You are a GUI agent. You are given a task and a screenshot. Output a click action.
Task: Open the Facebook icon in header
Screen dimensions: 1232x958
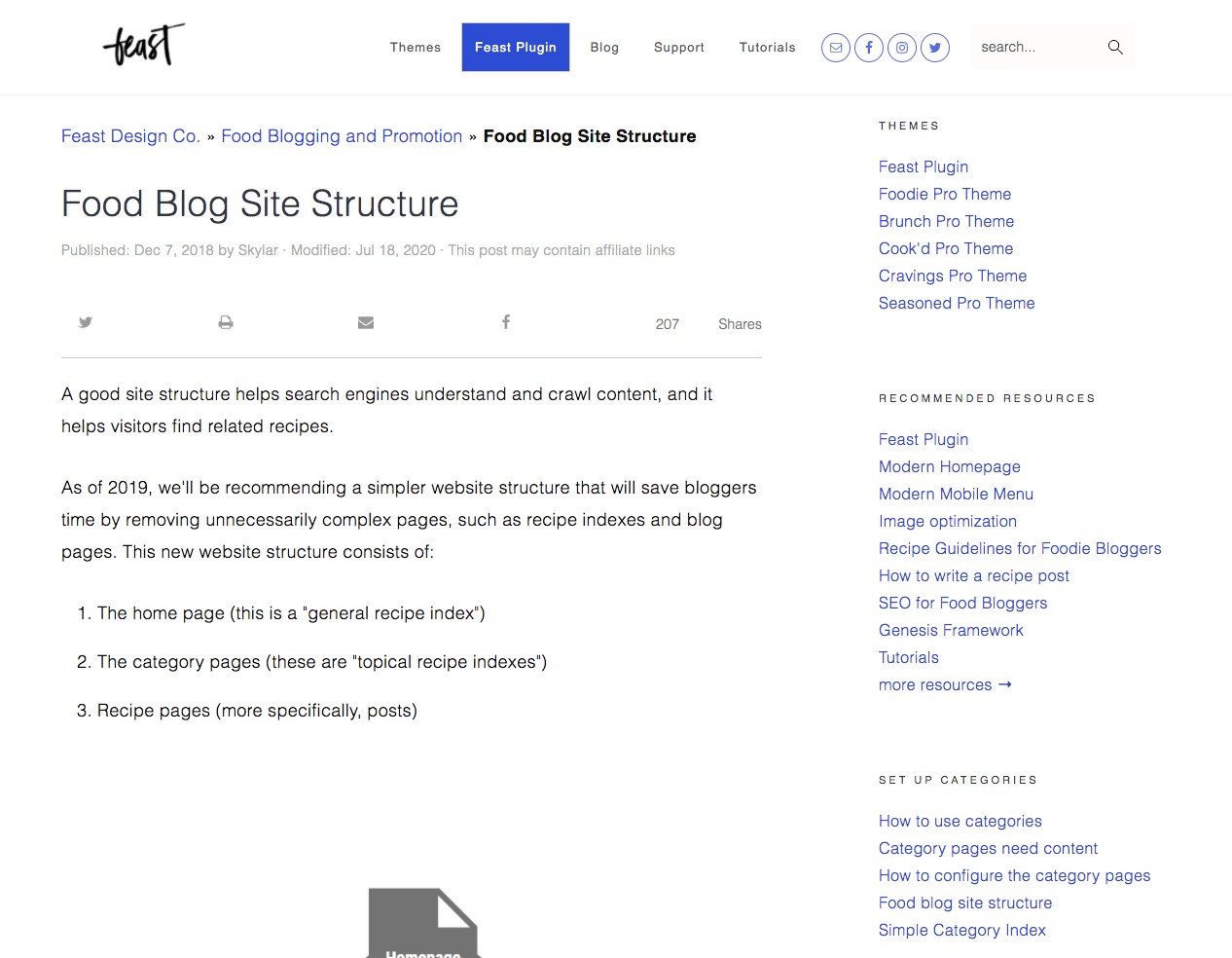click(x=869, y=48)
